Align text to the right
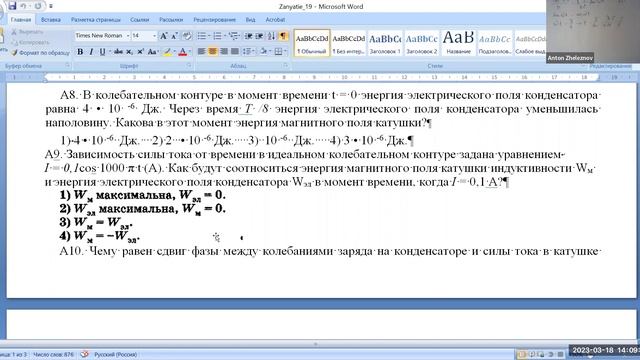 pos(223,51)
